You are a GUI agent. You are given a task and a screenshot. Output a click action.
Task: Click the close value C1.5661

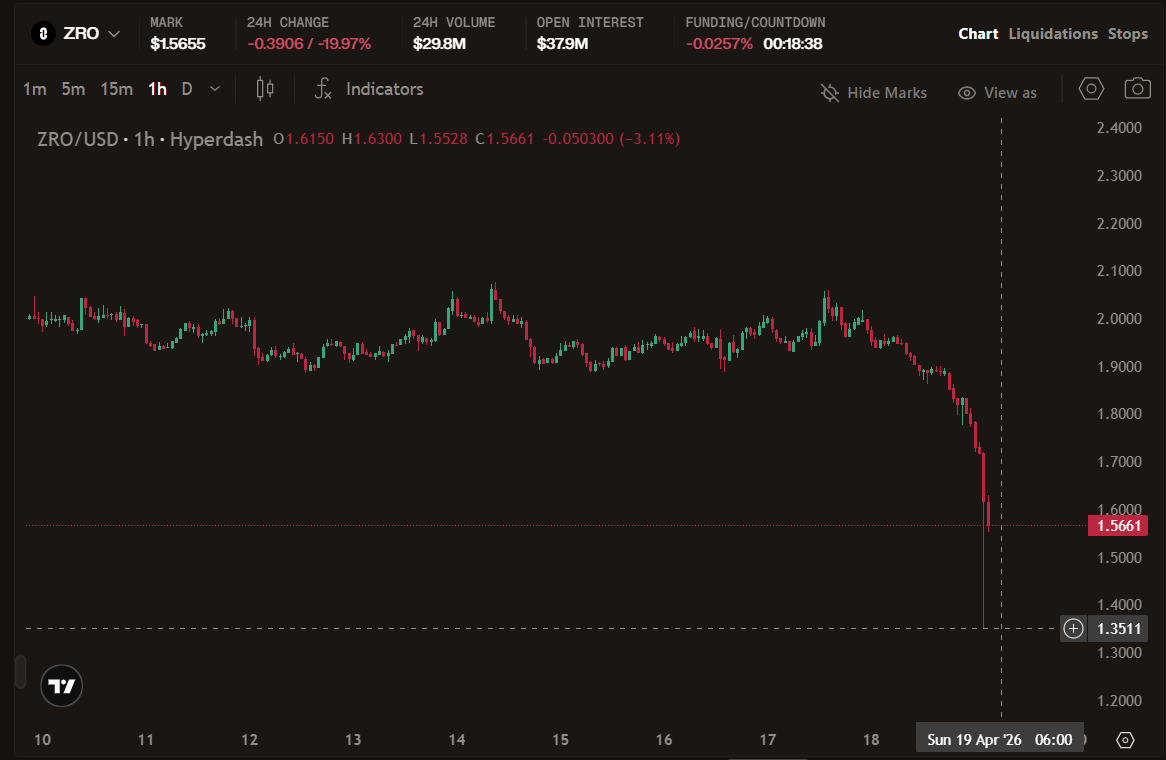(504, 139)
